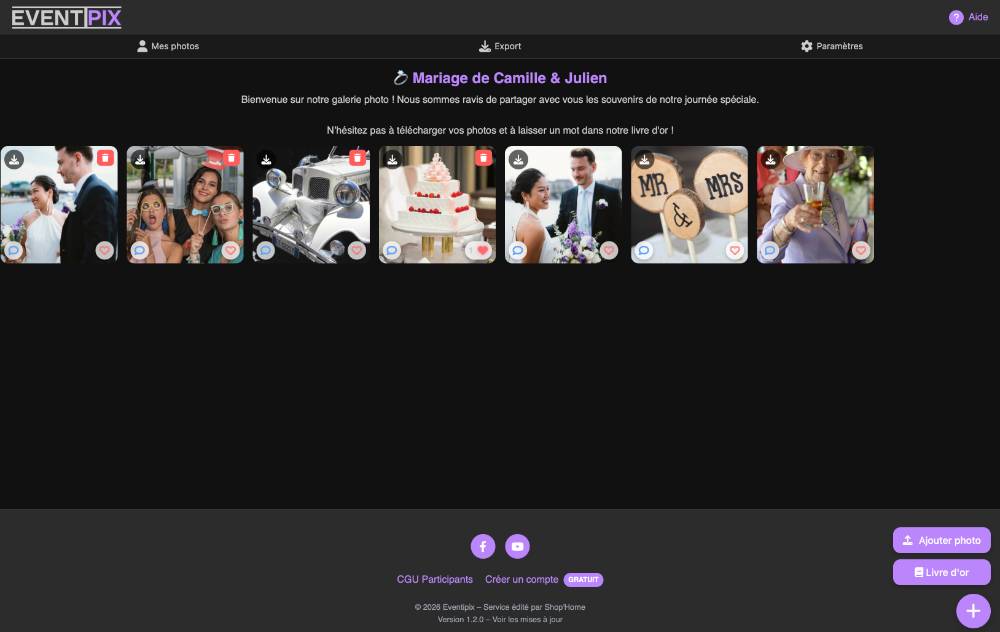Image resolution: width=1000 pixels, height=632 pixels.
Task: Comment on the elderly lady toasting photo
Action: tap(770, 251)
